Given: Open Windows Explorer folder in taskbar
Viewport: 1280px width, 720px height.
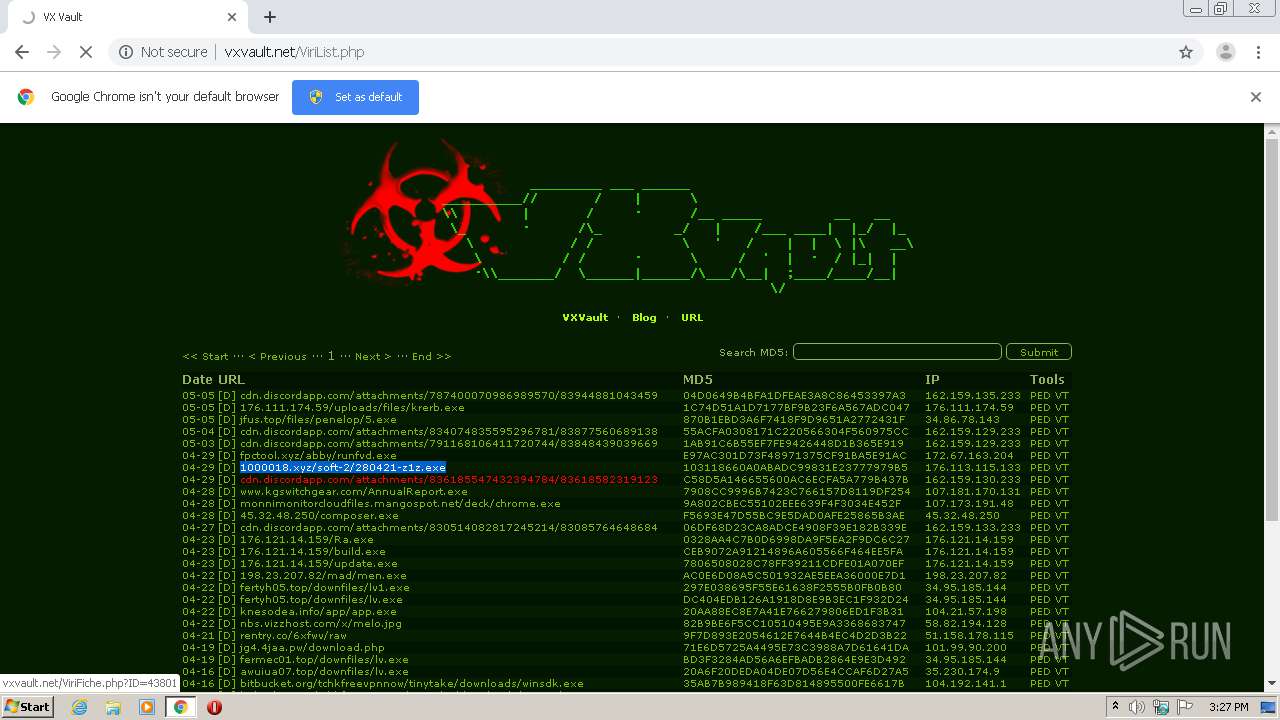Looking at the screenshot, I should (x=113, y=707).
